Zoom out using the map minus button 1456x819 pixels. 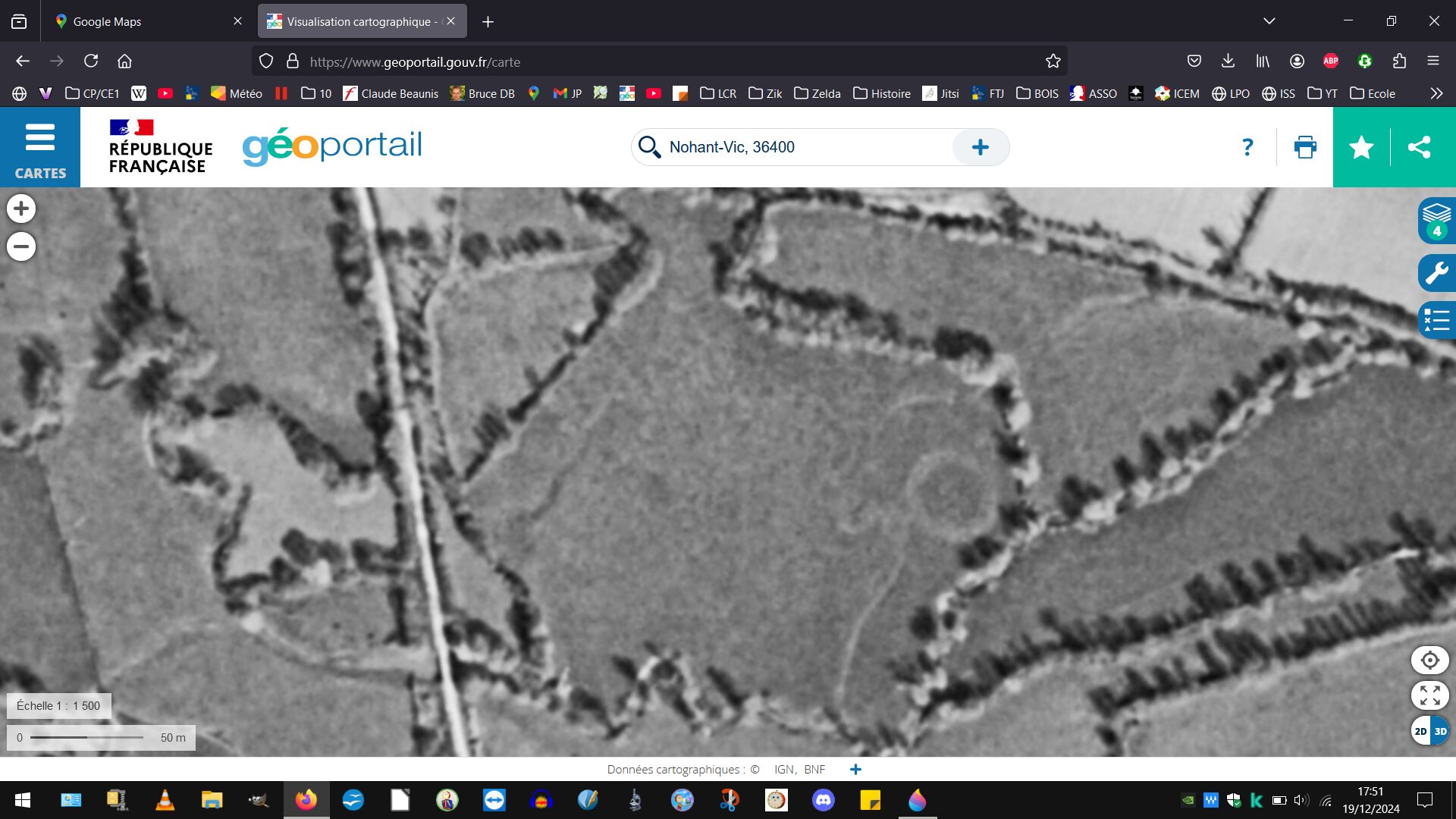click(x=21, y=246)
